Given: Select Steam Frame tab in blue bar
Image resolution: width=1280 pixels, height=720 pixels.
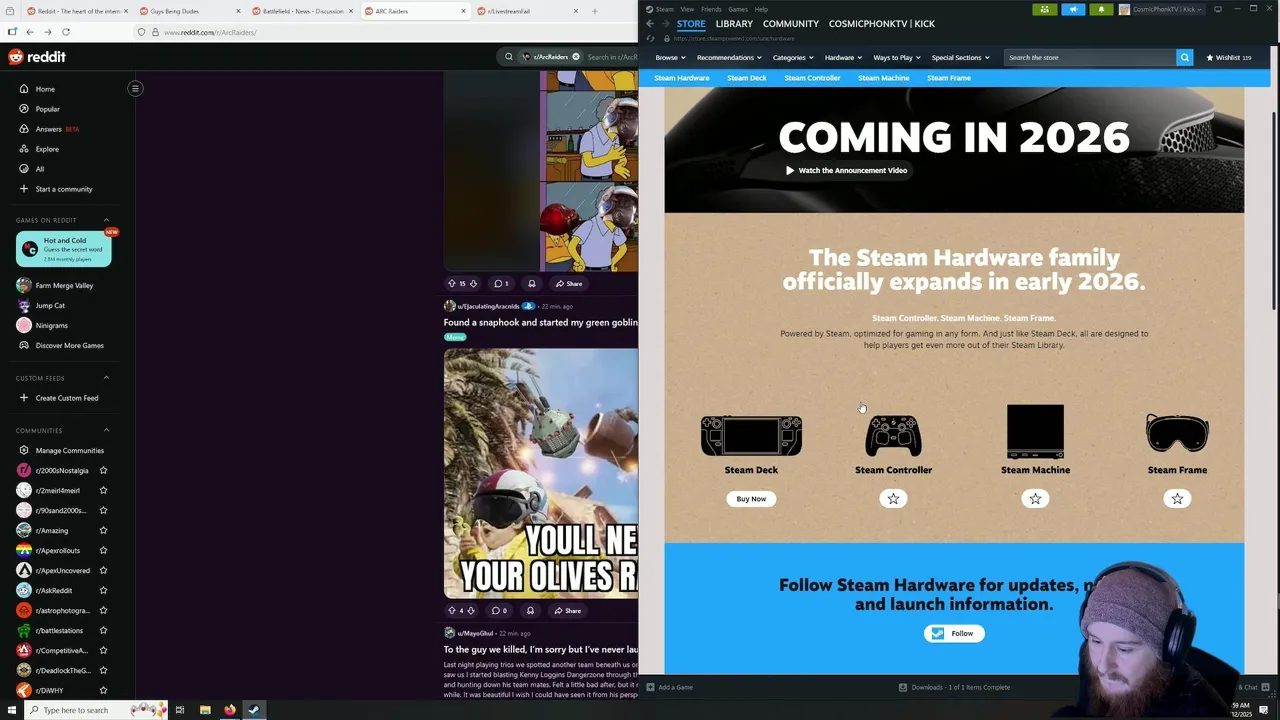Looking at the screenshot, I should click(x=949, y=78).
